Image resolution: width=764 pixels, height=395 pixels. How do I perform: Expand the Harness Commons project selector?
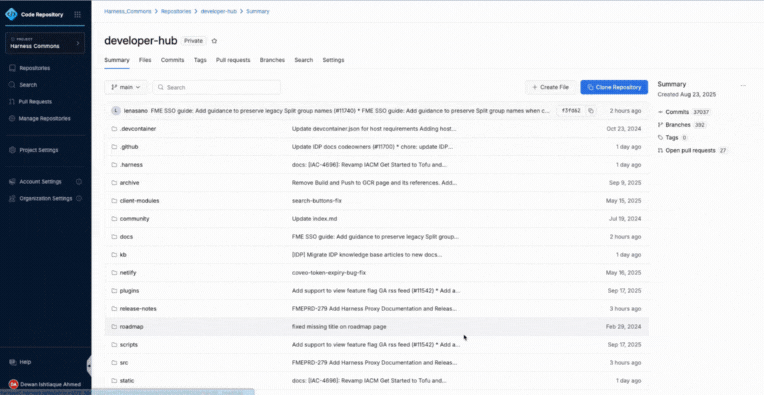click(x=45, y=43)
